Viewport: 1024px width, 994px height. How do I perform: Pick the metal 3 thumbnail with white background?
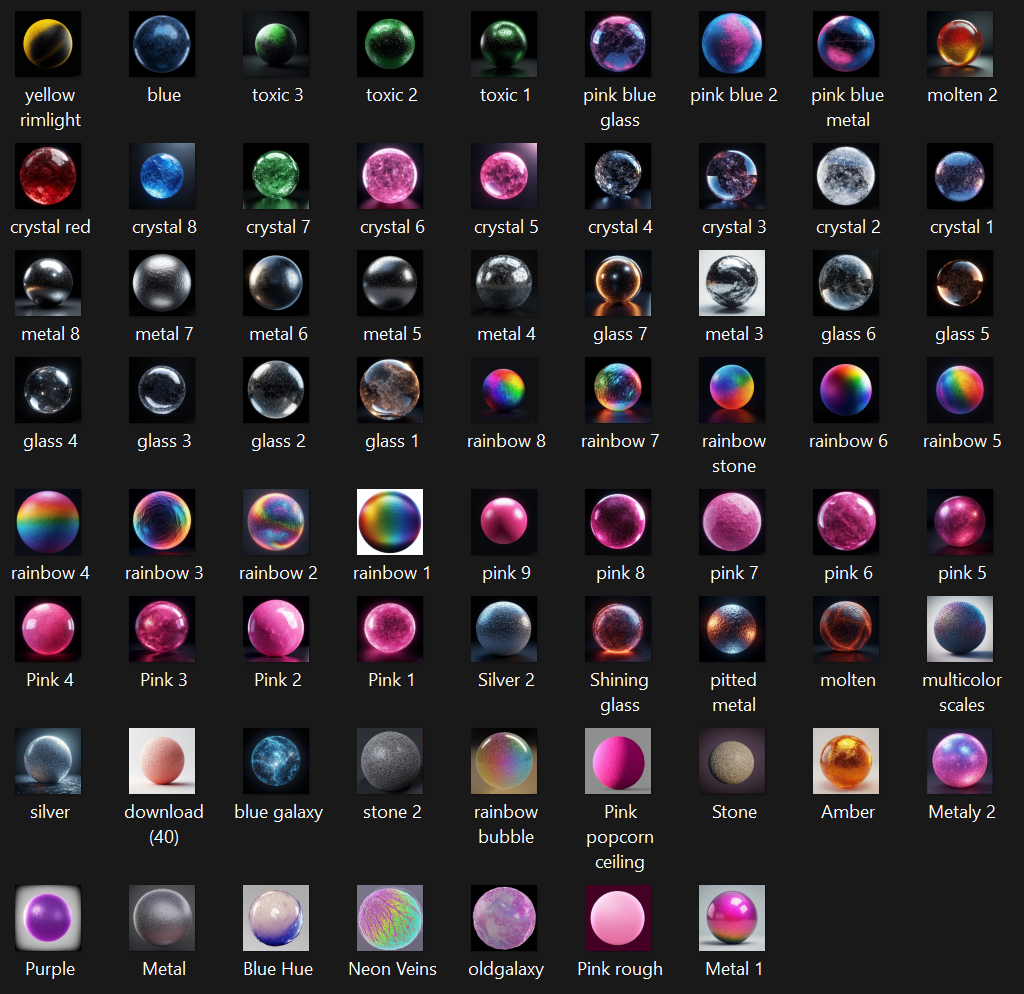pos(731,283)
